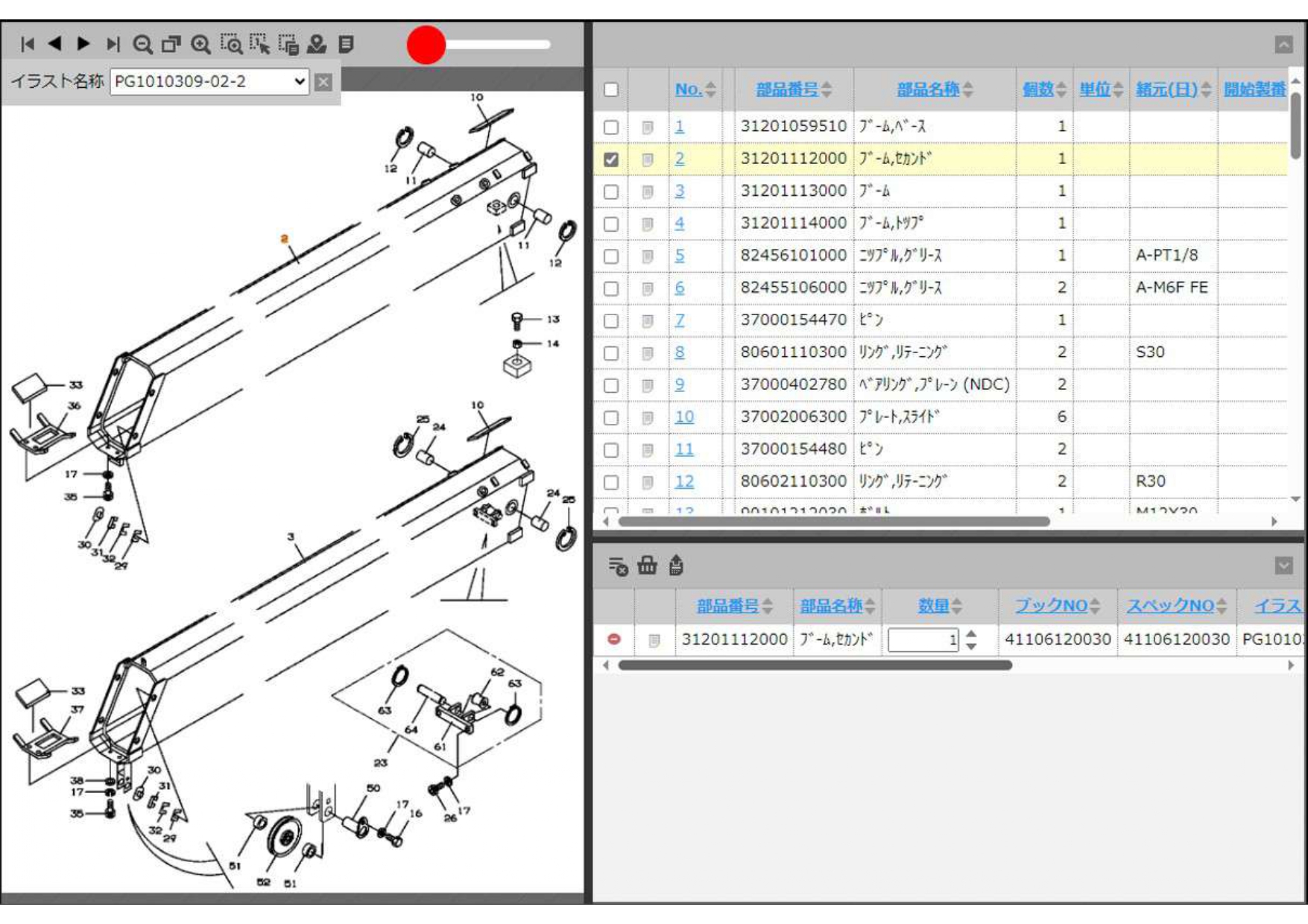
Task: Sort cart by ブックNO column header
Action: (1050, 606)
